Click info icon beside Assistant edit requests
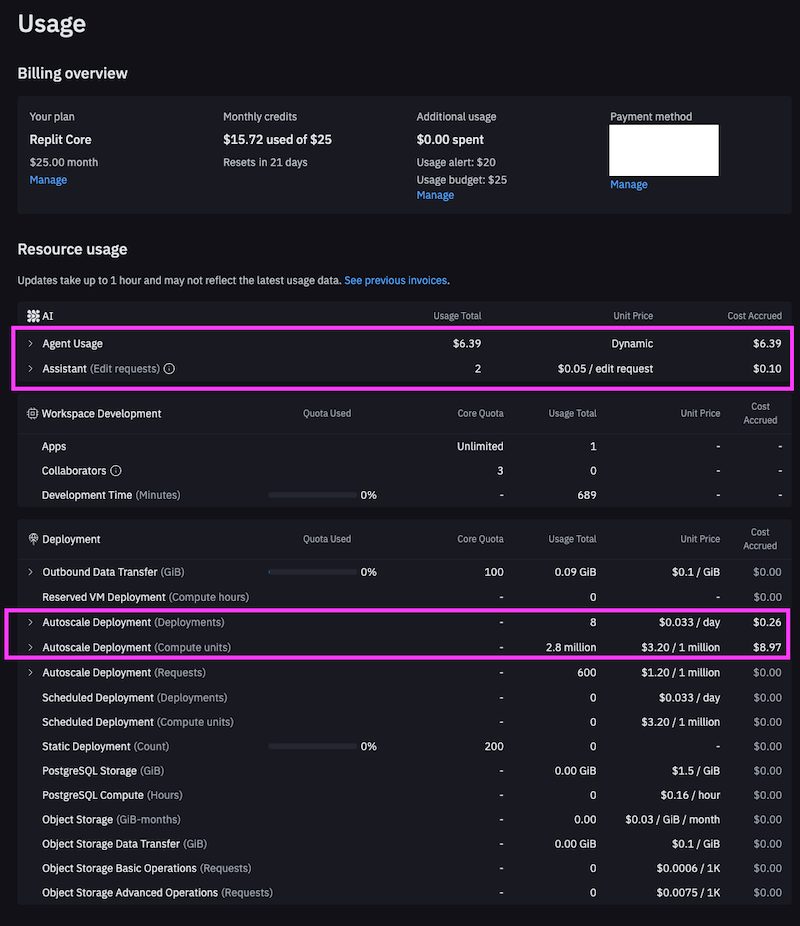 169,369
